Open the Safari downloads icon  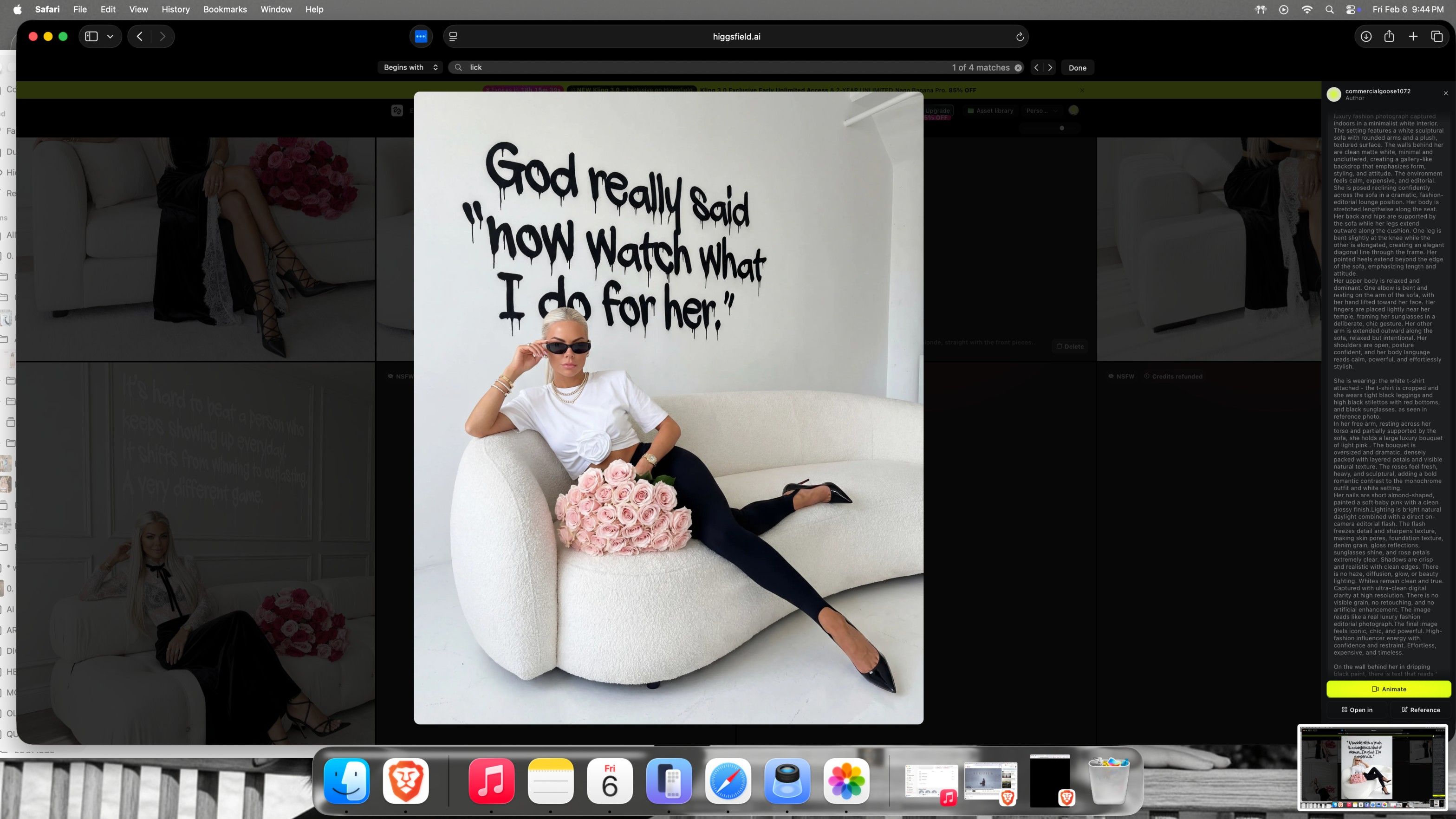pos(1365,36)
